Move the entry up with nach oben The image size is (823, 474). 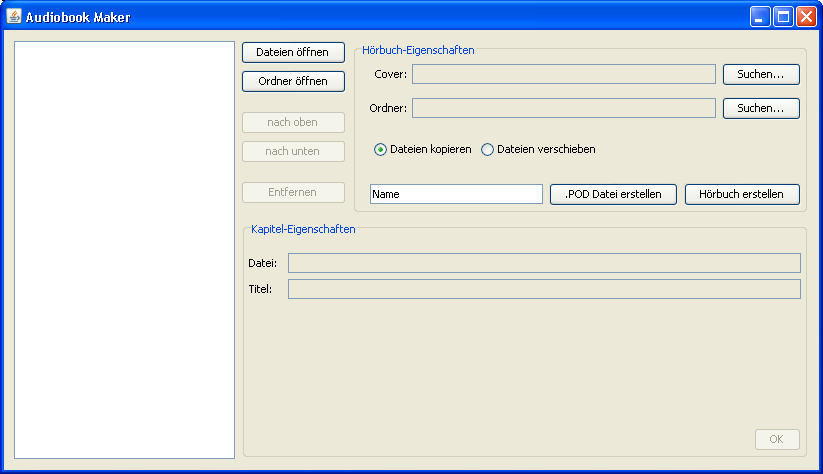coord(293,123)
